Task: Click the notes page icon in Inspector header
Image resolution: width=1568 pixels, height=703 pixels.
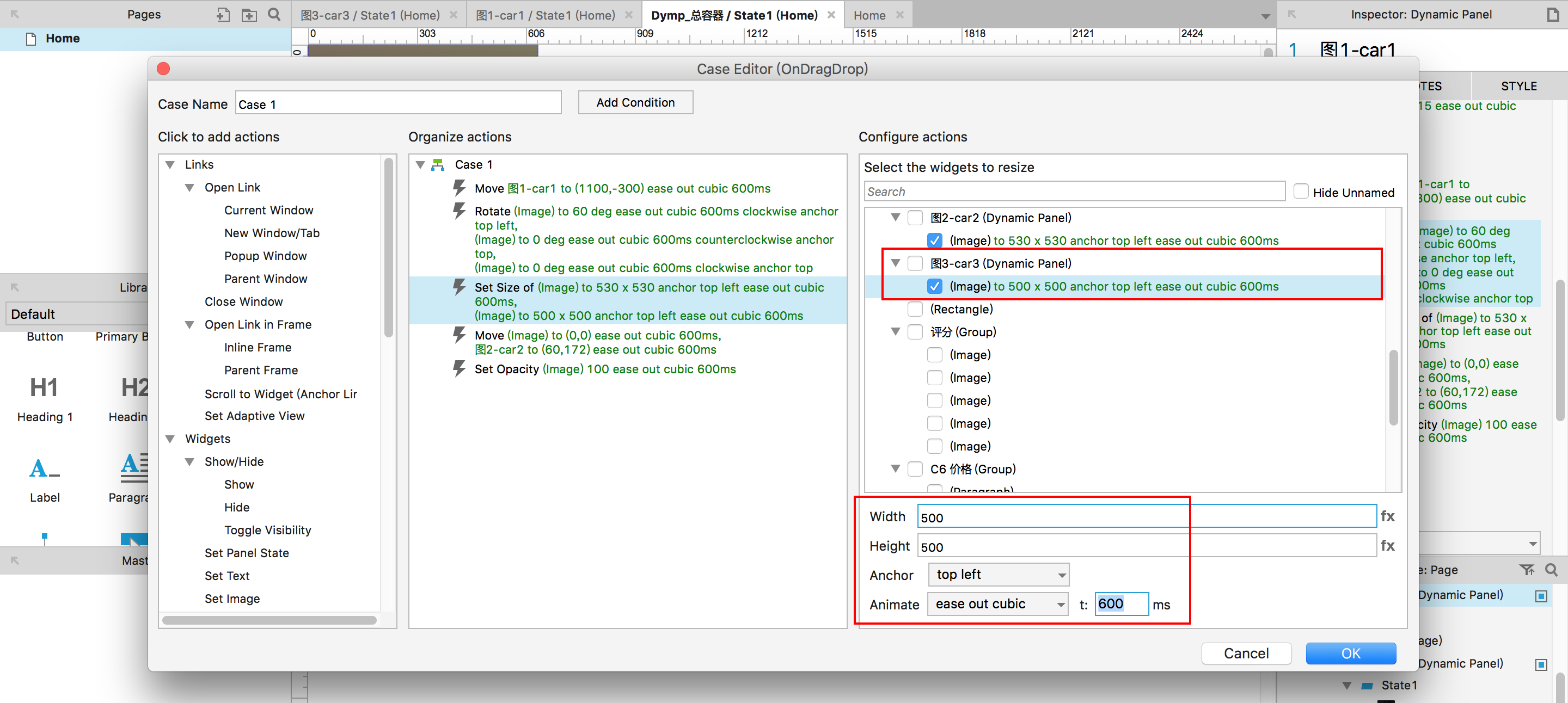Action: click(1553, 15)
